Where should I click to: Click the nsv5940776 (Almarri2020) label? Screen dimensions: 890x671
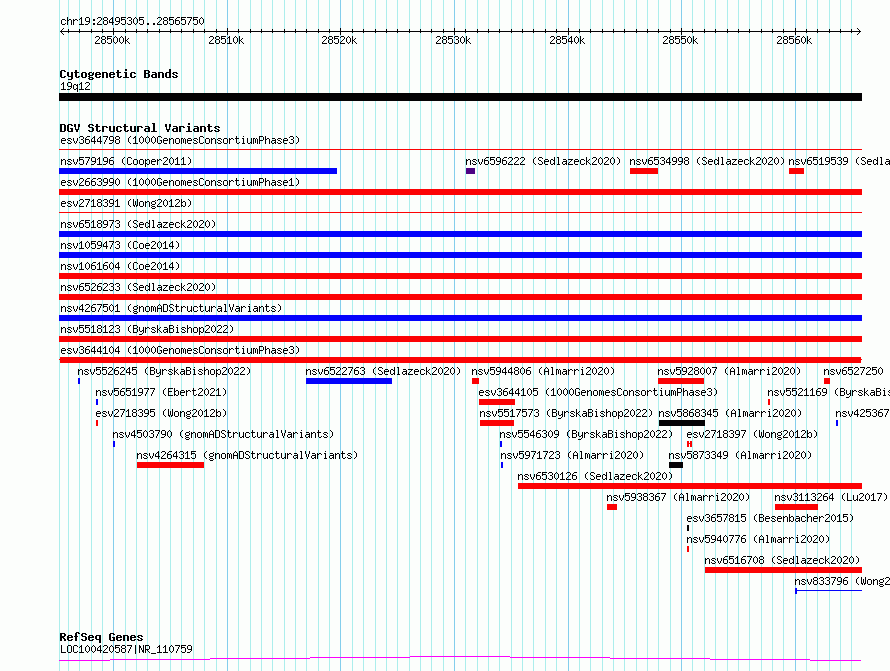tap(758, 539)
